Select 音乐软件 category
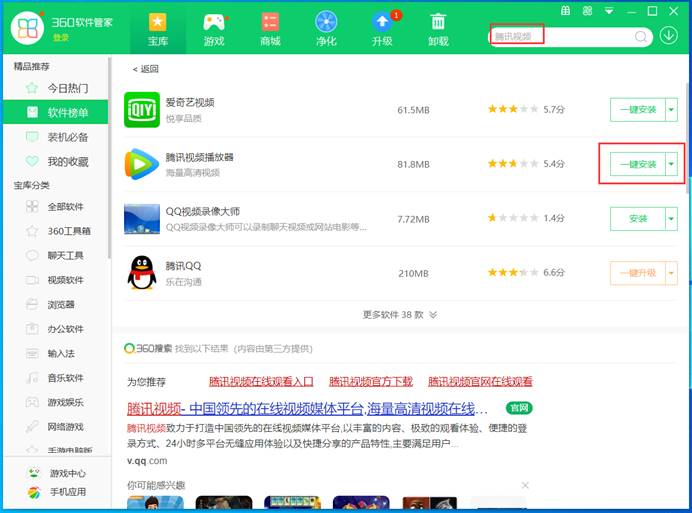This screenshot has width=692, height=513. [x=56, y=377]
